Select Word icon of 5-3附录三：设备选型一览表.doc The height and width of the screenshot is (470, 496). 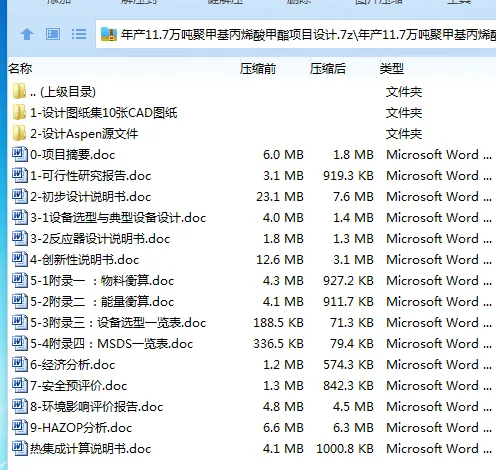click(x=20, y=322)
